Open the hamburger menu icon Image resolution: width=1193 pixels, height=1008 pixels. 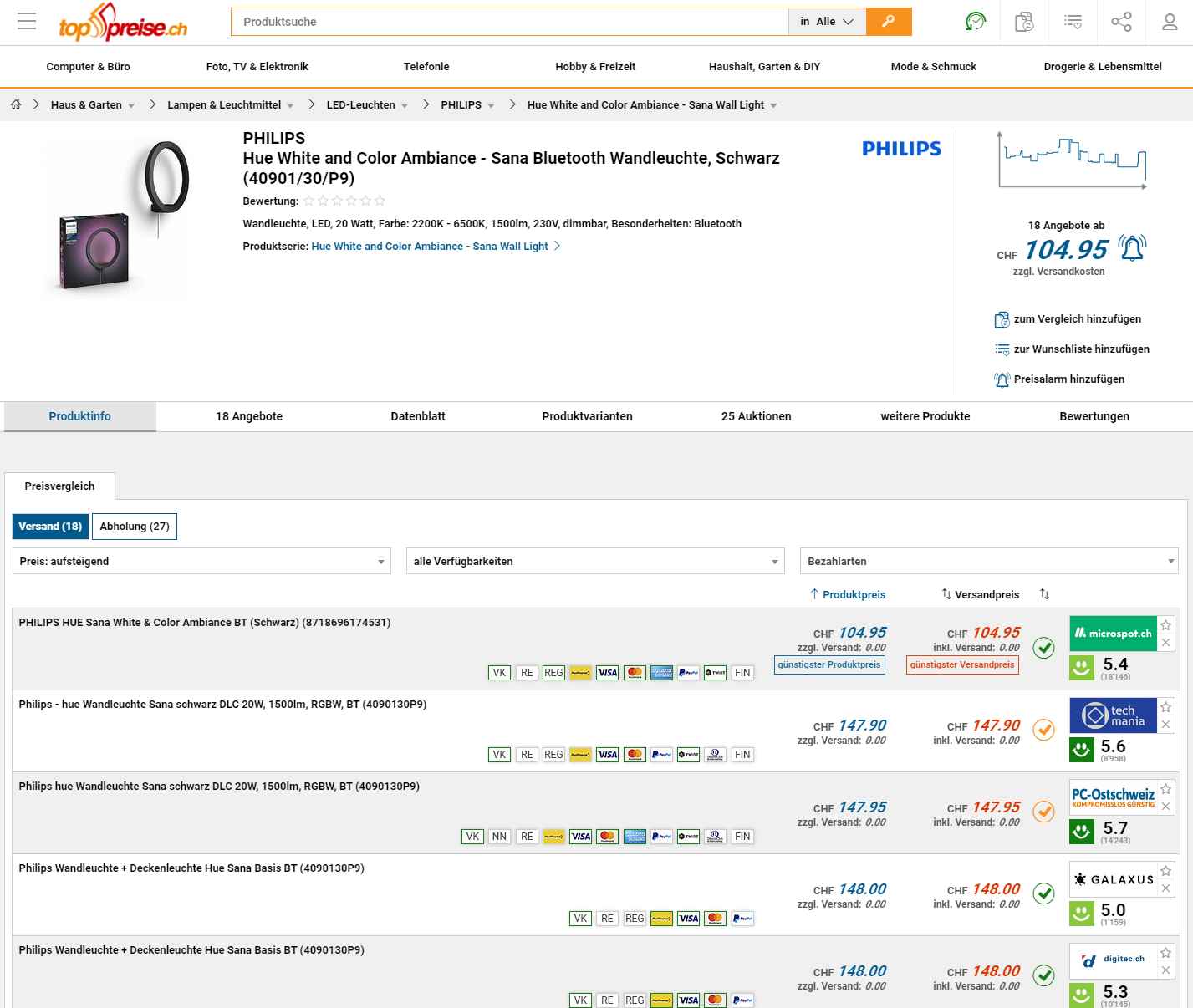click(27, 22)
